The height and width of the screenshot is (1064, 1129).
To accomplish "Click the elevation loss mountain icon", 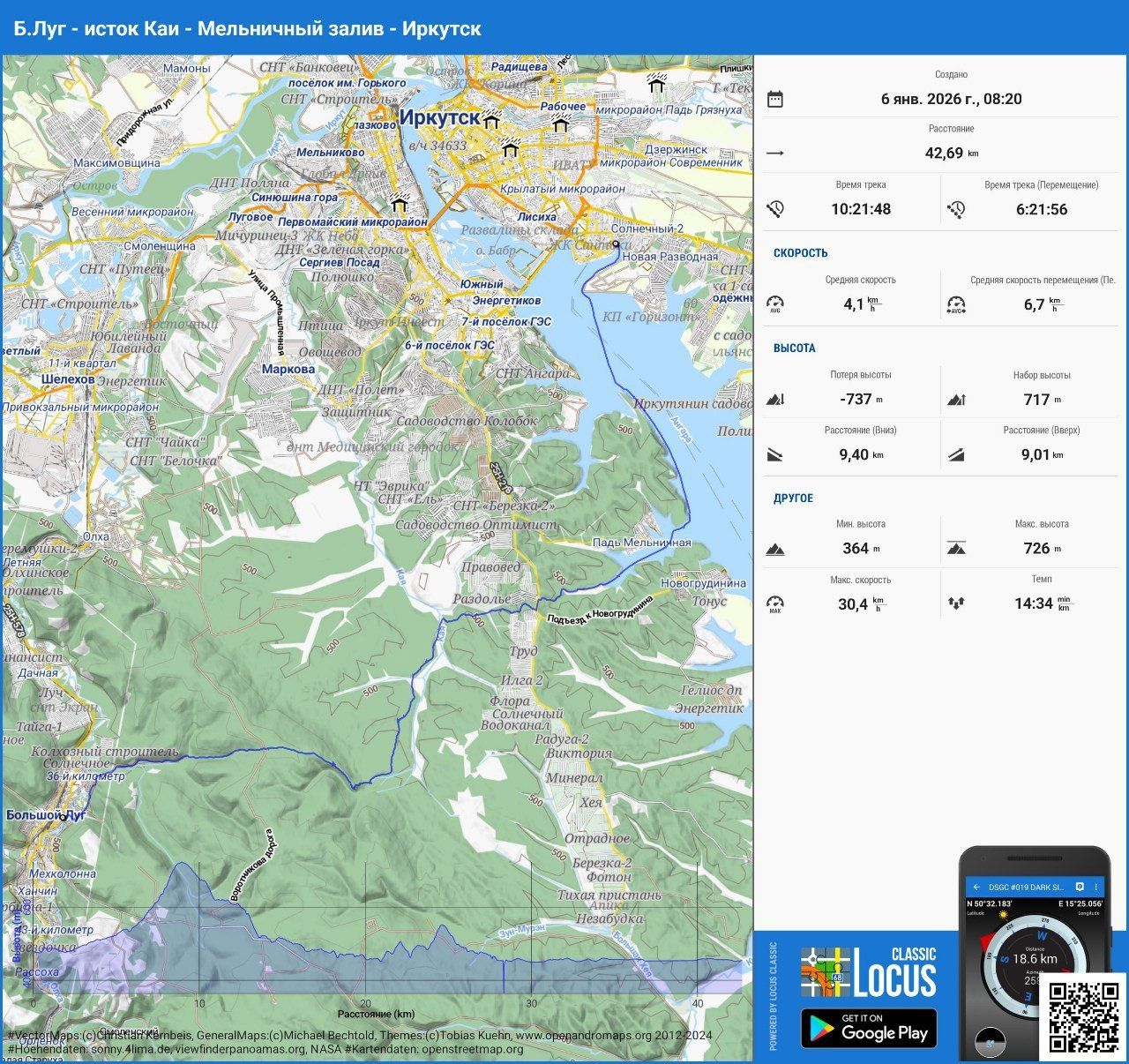I will [775, 400].
